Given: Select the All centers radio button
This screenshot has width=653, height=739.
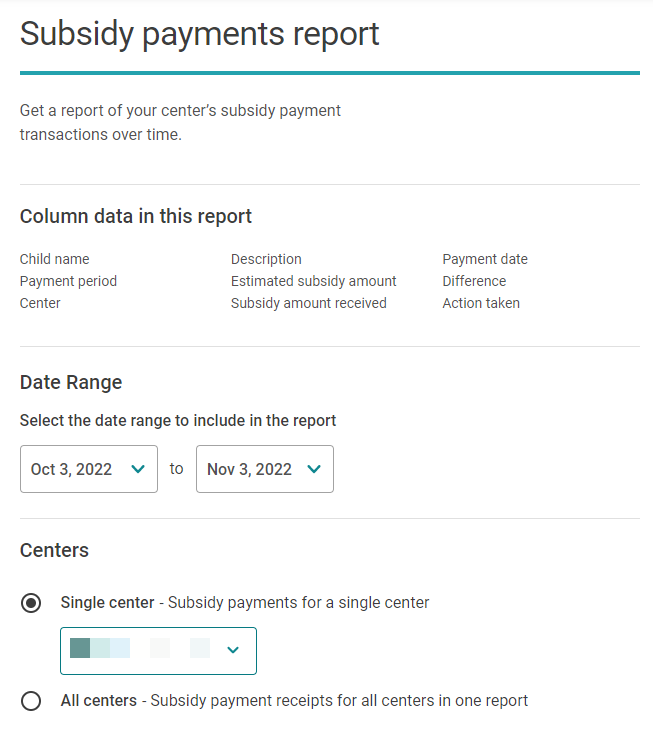Looking at the screenshot, I should (31, 701).
